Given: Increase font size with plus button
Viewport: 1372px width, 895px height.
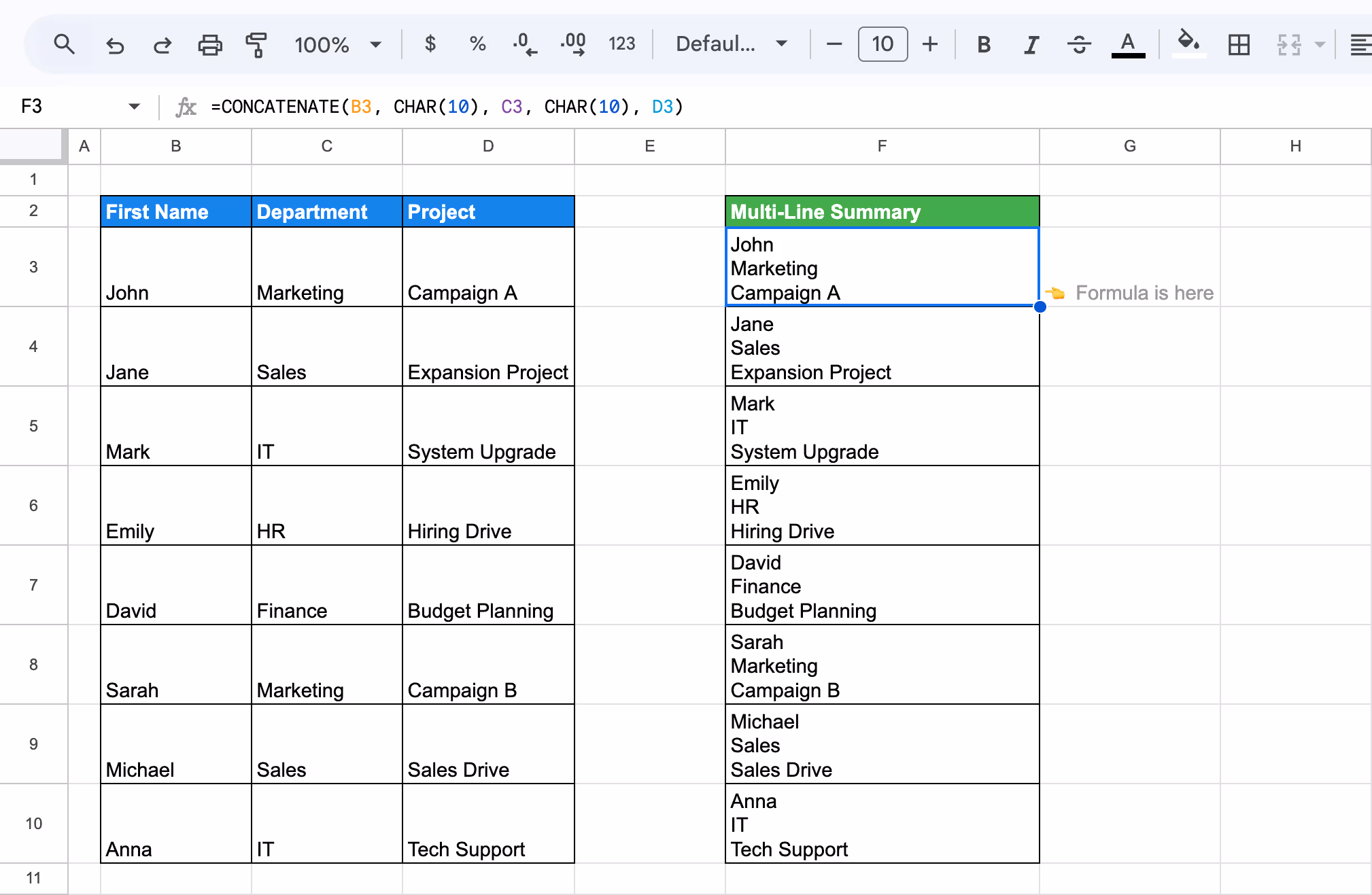Looking at the screenshot, I should point(929,44).
